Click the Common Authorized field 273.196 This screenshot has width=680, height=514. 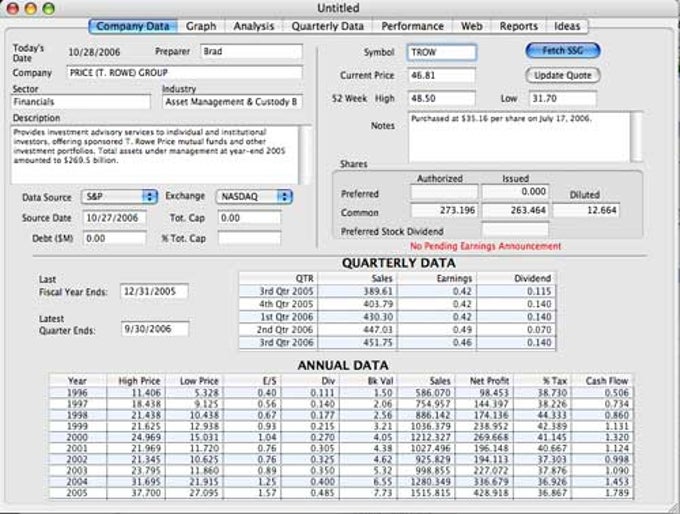coord(444,210)
